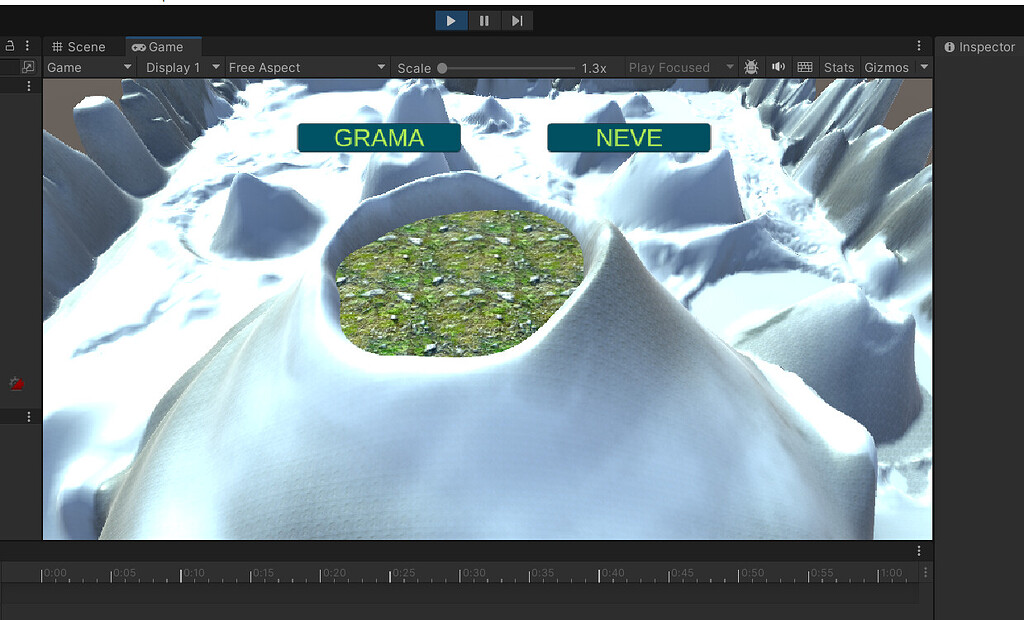Select the keyboard shortcut icon near Stats
Viewport: 1024px width, 620px height.
point(804,67)
